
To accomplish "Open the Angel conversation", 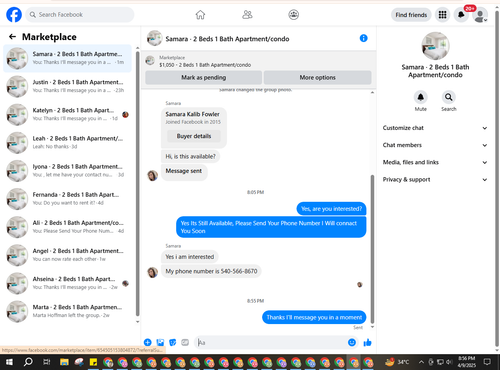I will (68, 255).
